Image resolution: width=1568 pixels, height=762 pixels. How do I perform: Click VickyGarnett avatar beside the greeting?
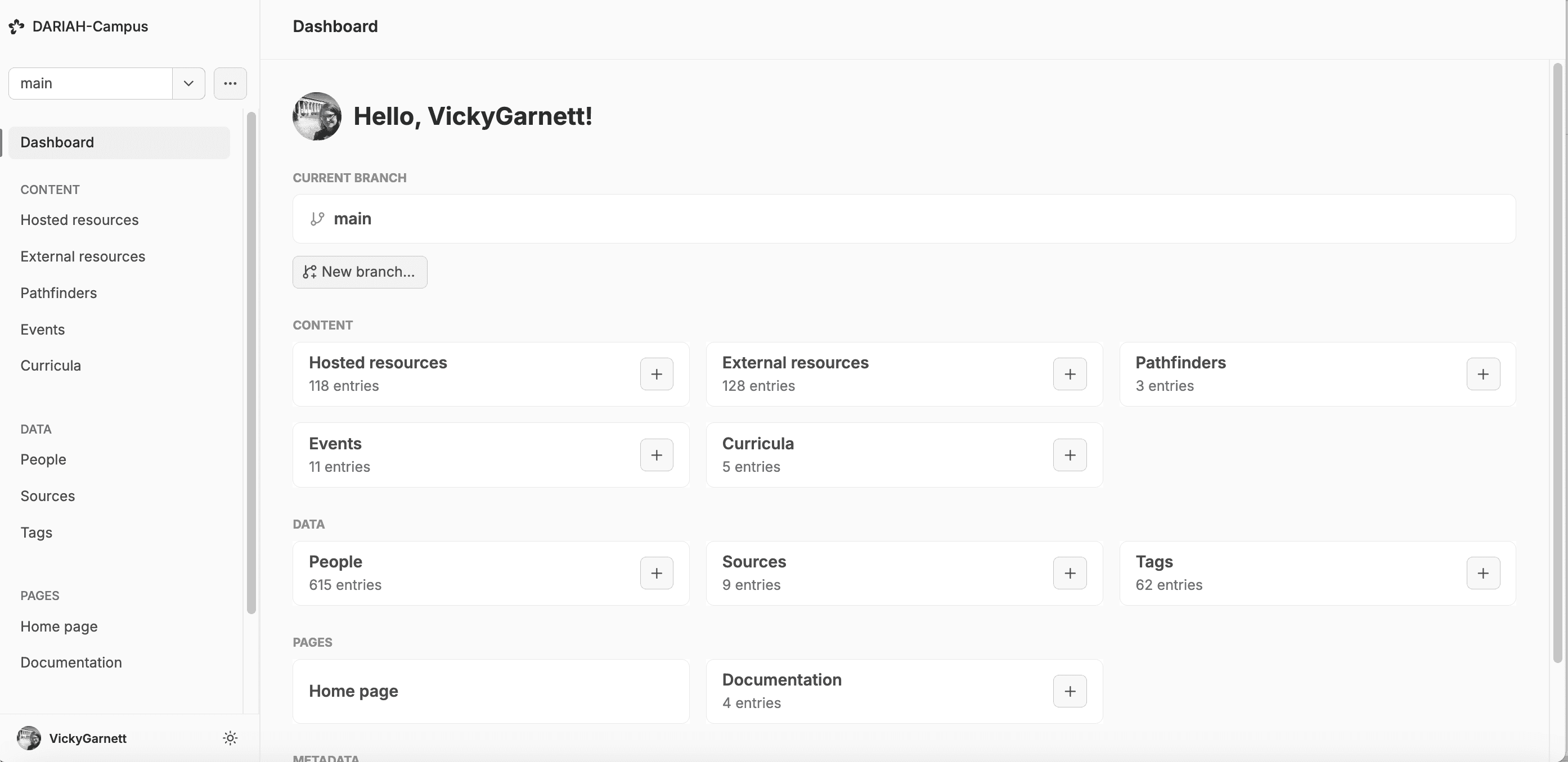317,116
